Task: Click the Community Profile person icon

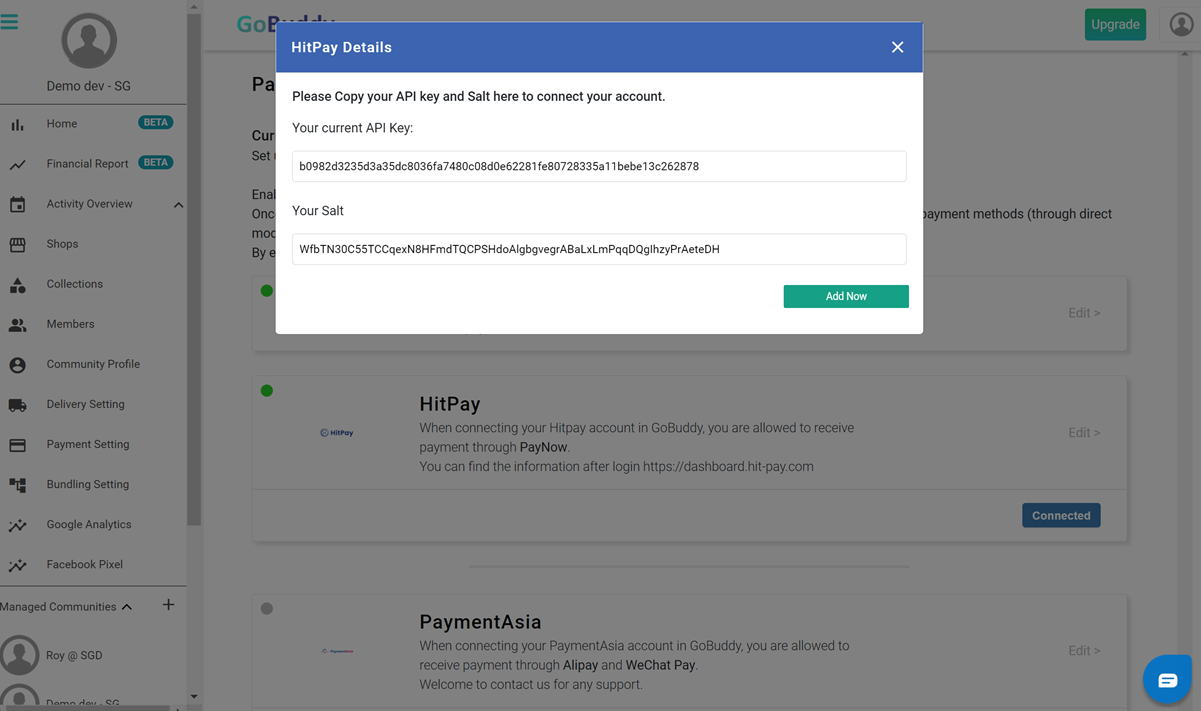Action: [x=17, y=365]
